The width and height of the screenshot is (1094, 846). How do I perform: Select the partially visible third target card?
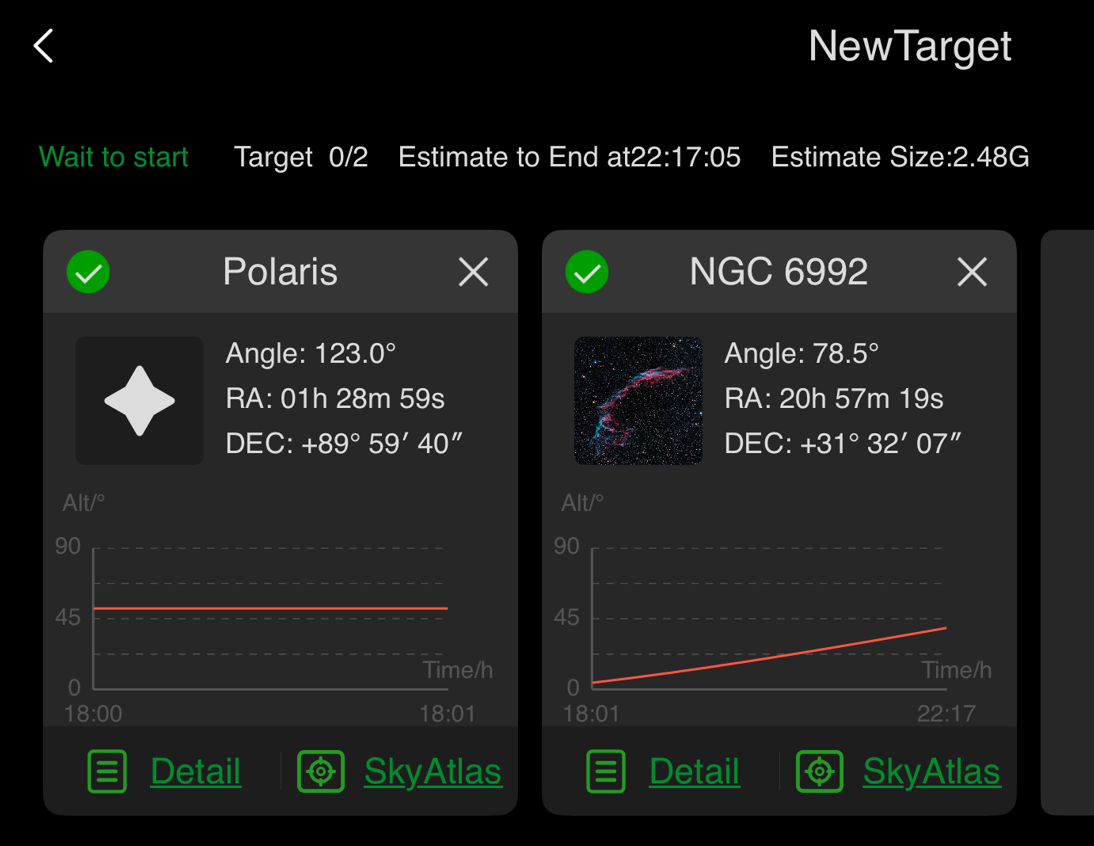click(1067, 522)
